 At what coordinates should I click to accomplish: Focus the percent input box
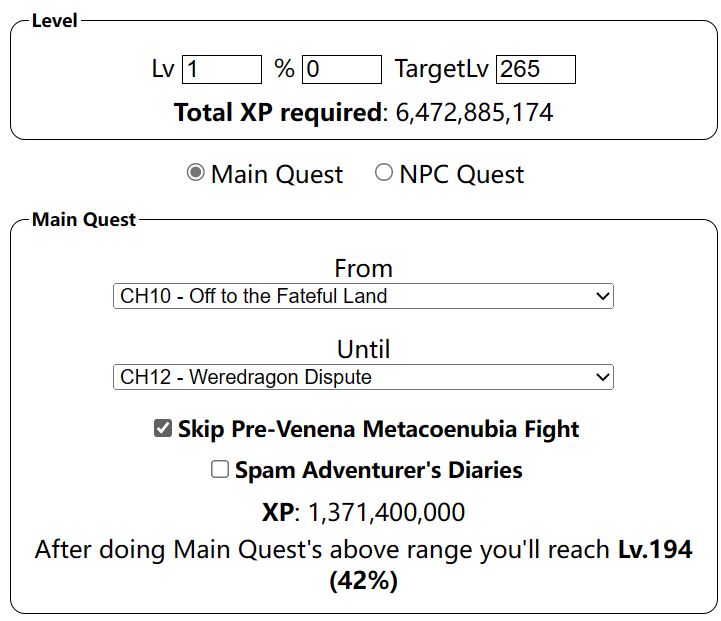pyautogui.click(x=341, y=69)
